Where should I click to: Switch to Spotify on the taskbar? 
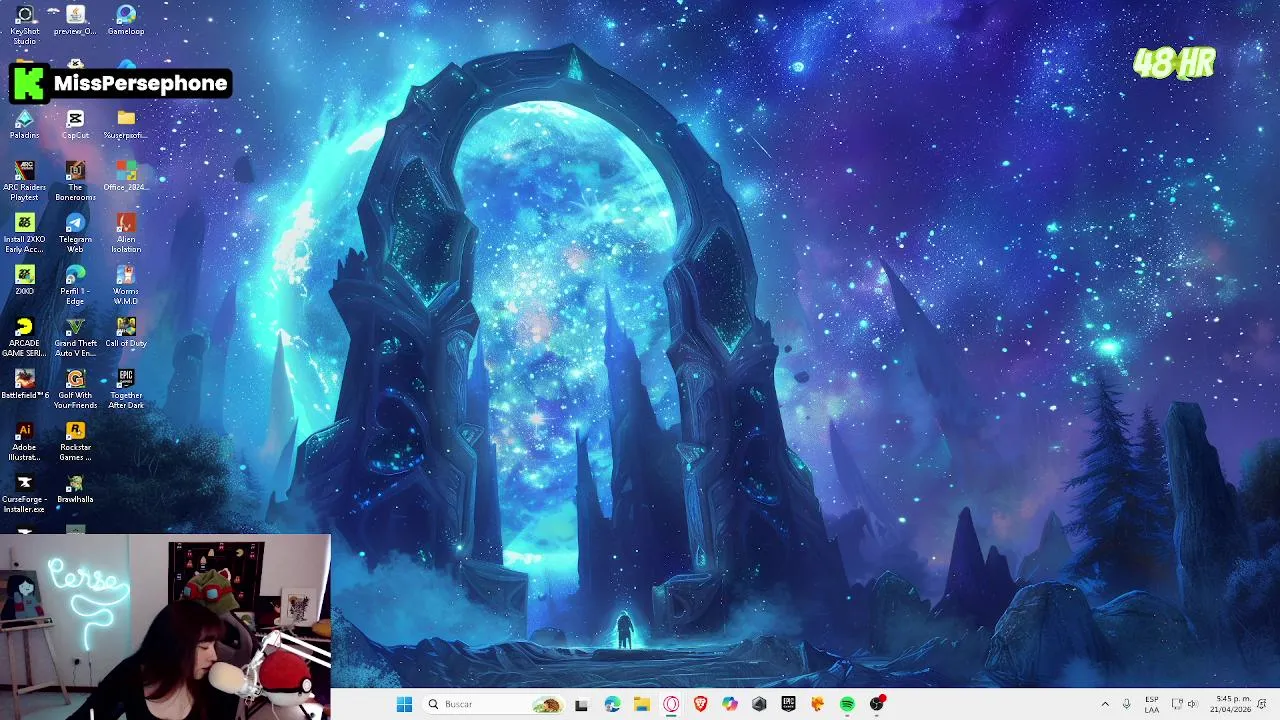(x=847, y=704)
